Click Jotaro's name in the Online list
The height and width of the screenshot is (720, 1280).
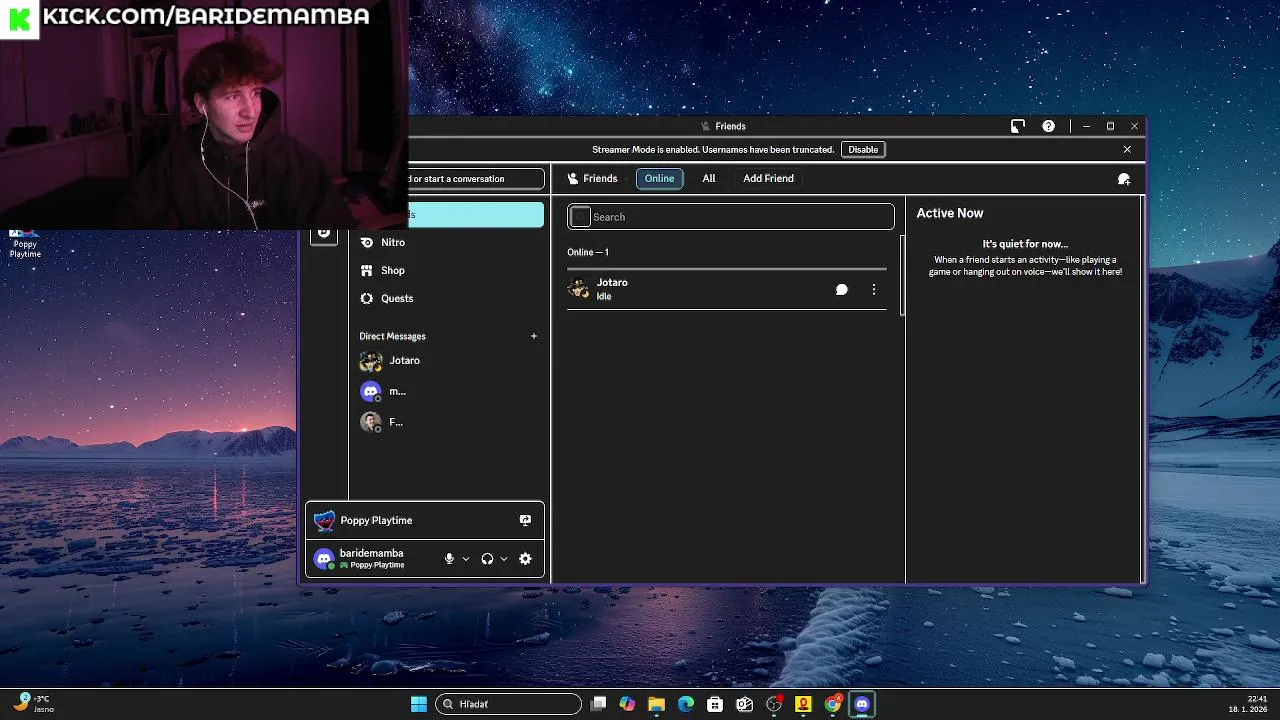612,283
